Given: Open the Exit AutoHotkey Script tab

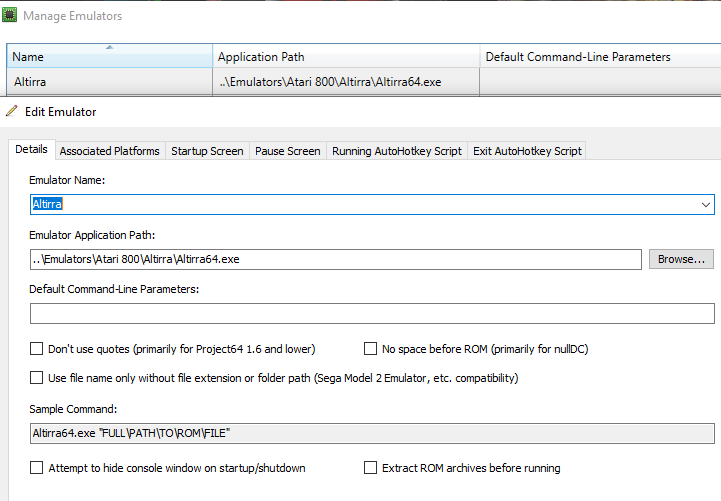Looking at the screenshot, I should (x=527, y=151).
